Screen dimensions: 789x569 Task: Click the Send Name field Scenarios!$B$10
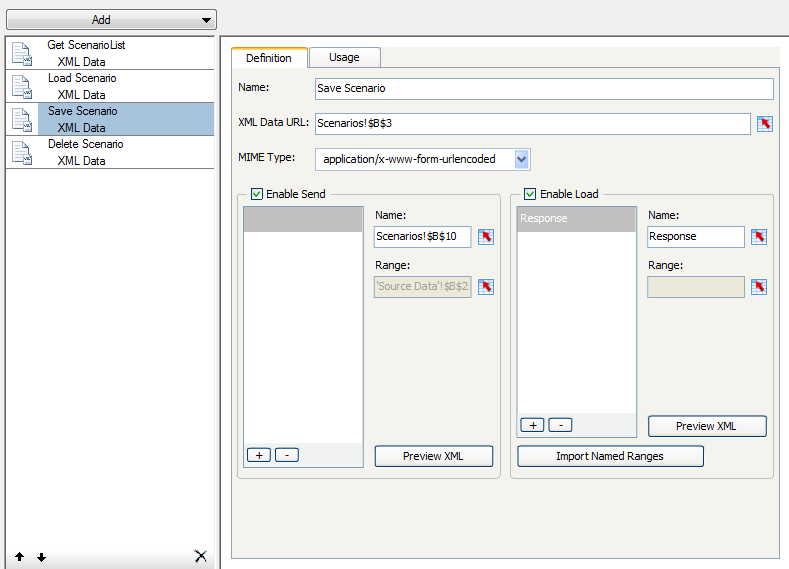tap(422, 236)
